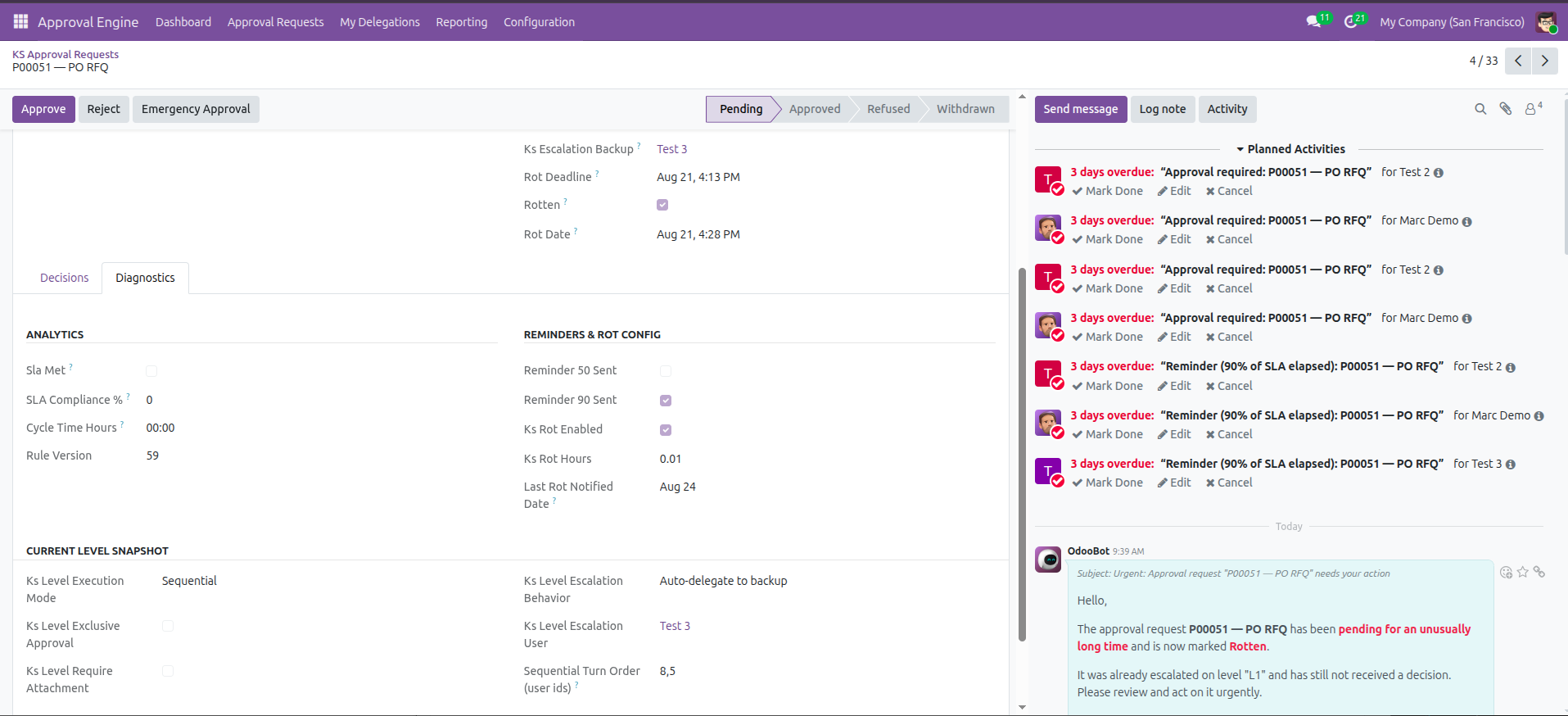This screenshot has width=1568, height=716.
Task: Toggle Reminder 50 Sent checkbox
Action: tap(666, 371)
